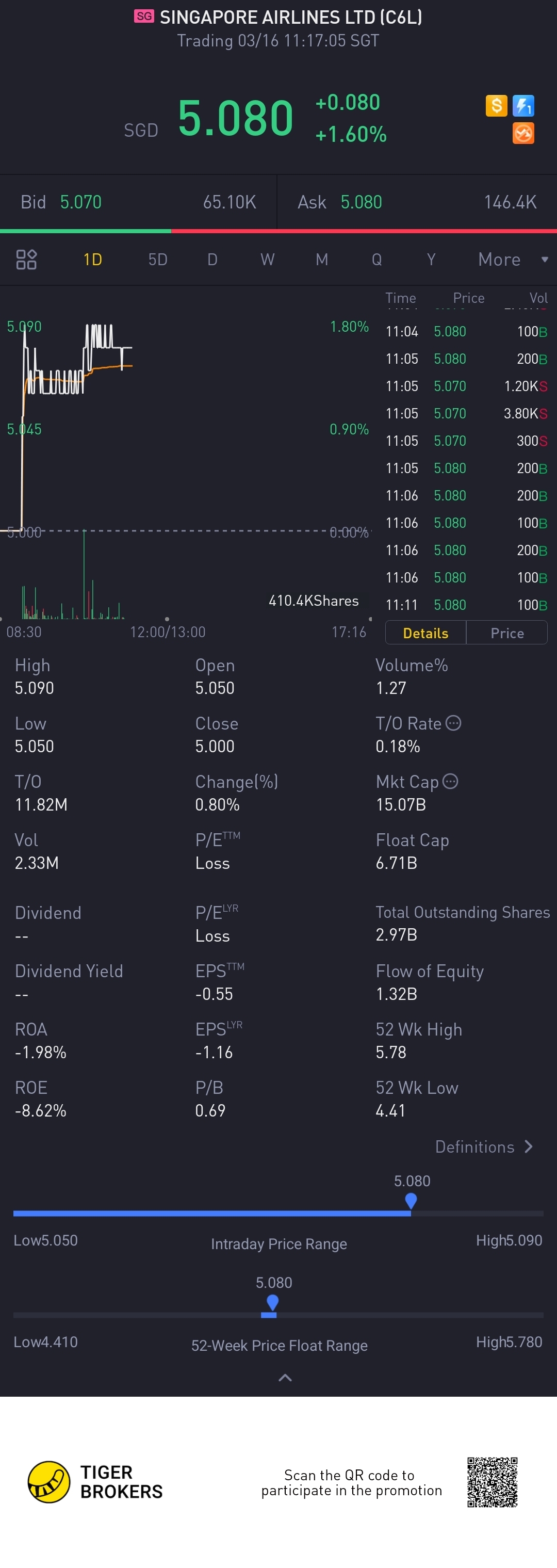Switch to the W weekly chart

point(267,260)
